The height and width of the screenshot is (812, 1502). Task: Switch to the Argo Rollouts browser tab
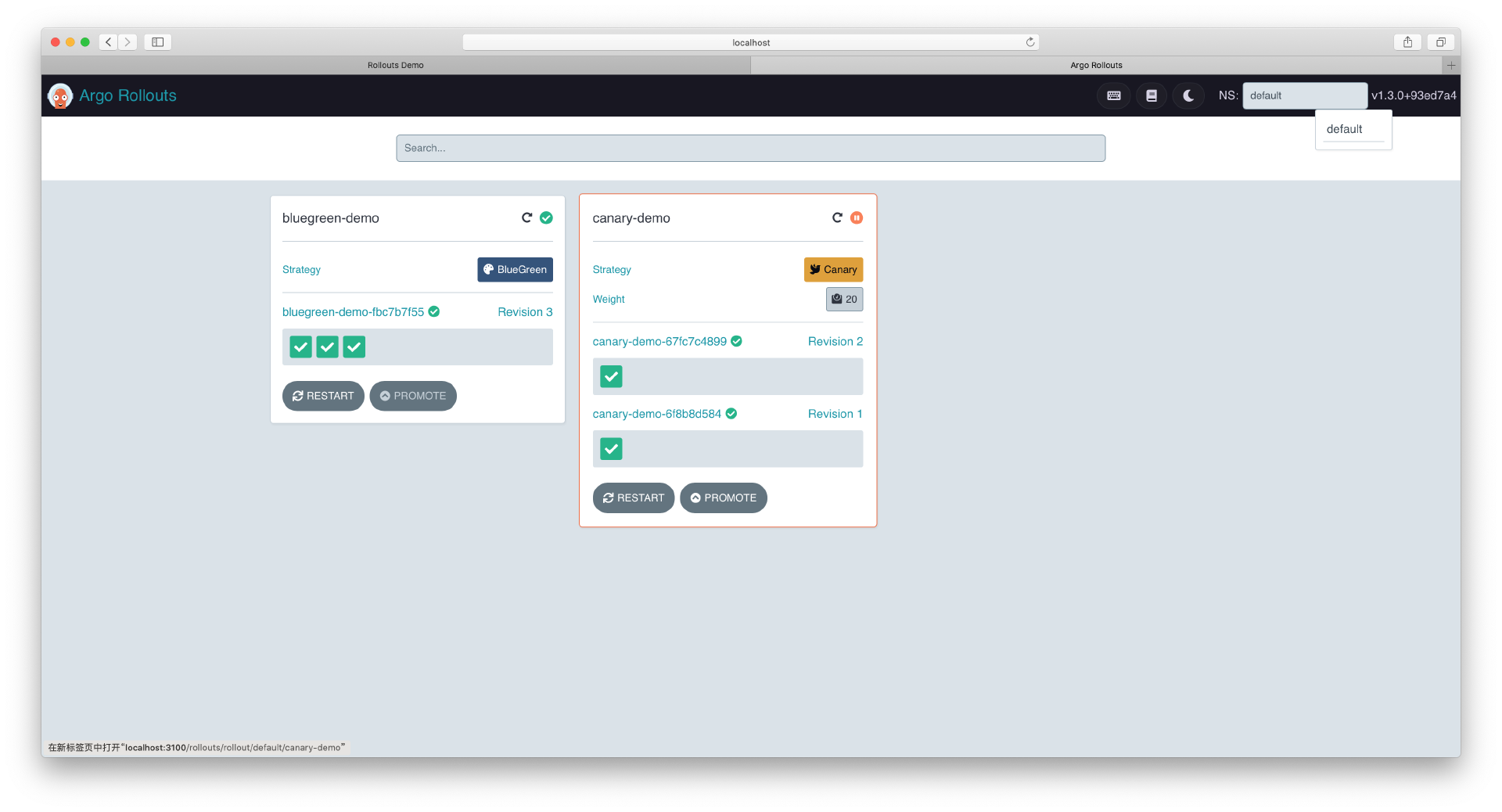point(1096,65)
